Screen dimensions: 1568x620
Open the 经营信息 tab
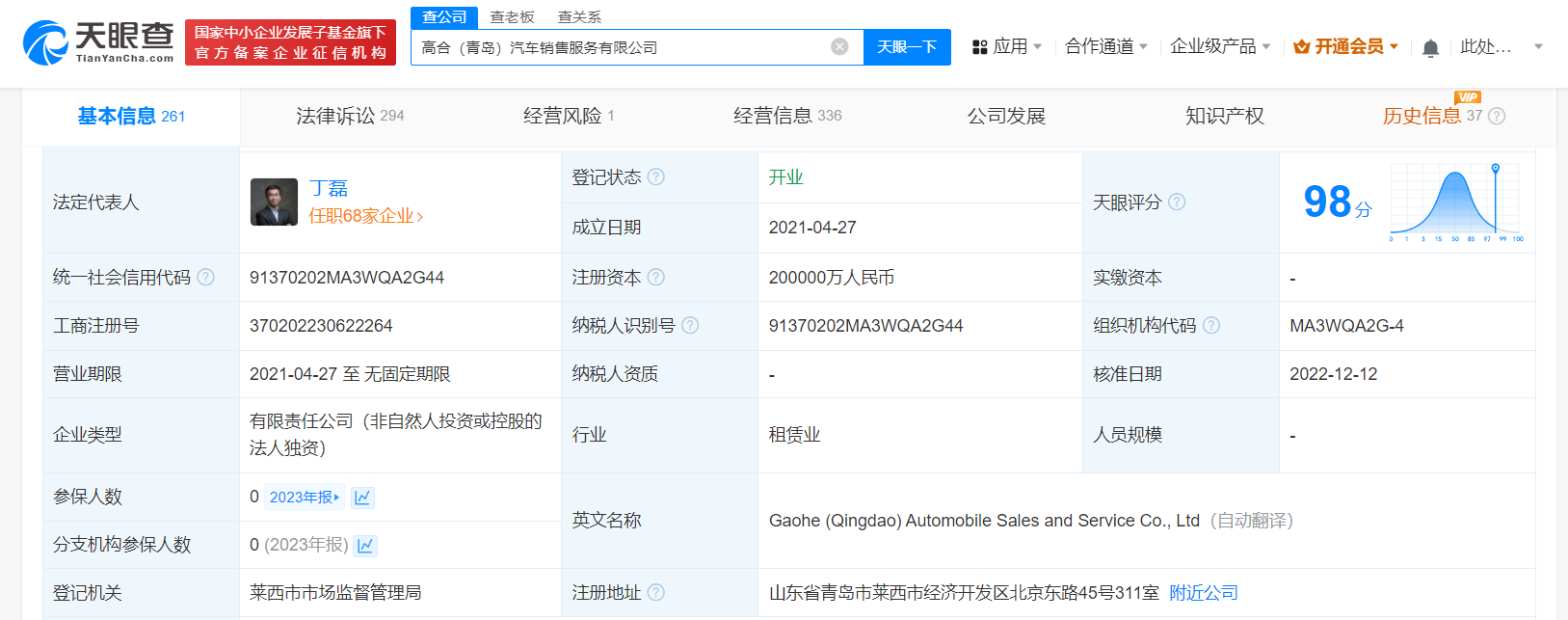tap(787, 116)
